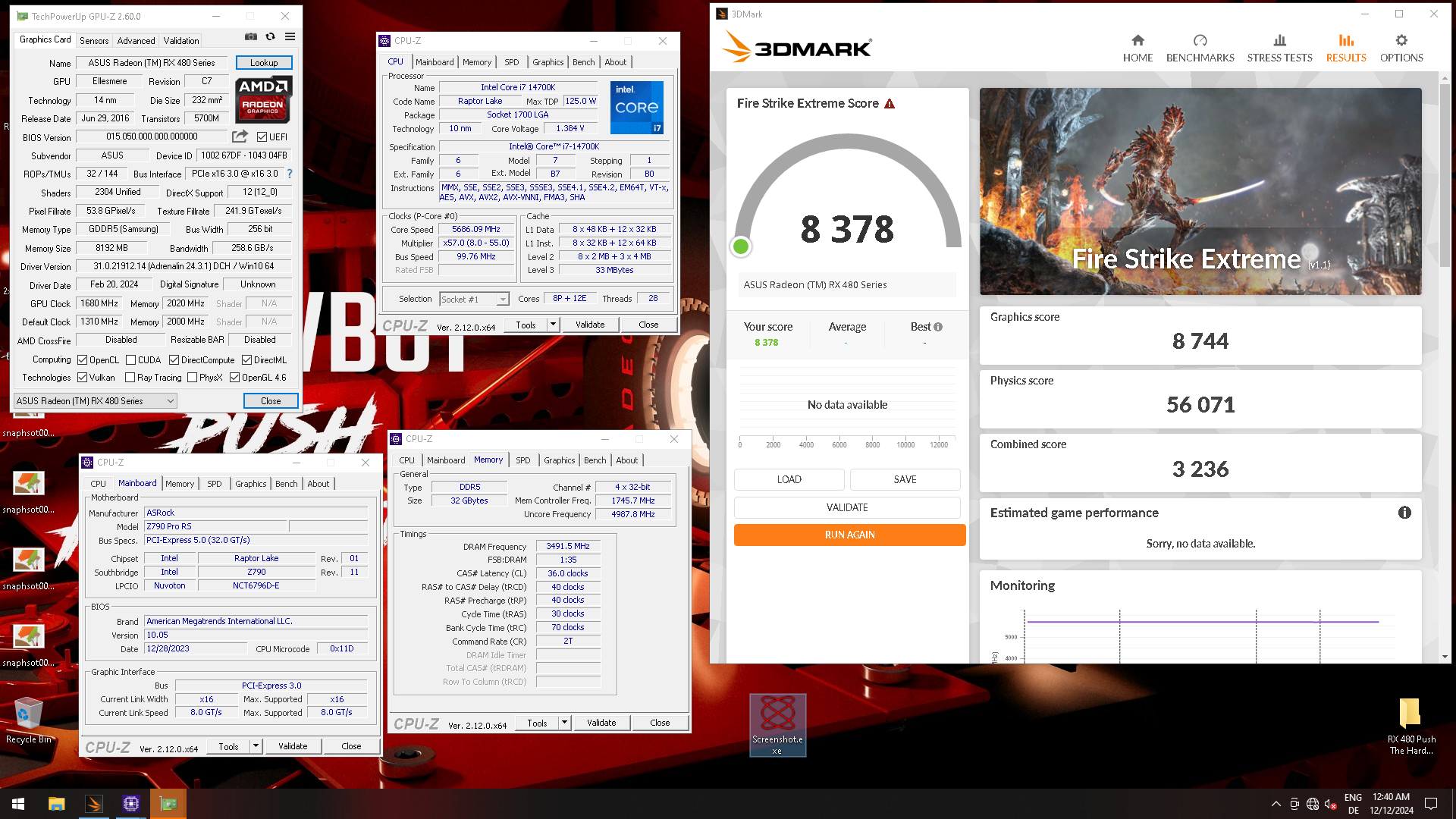Open the 3DMark RESULTS section
This screenshot has width=1456, height=819.
(x=1346, y=49)
